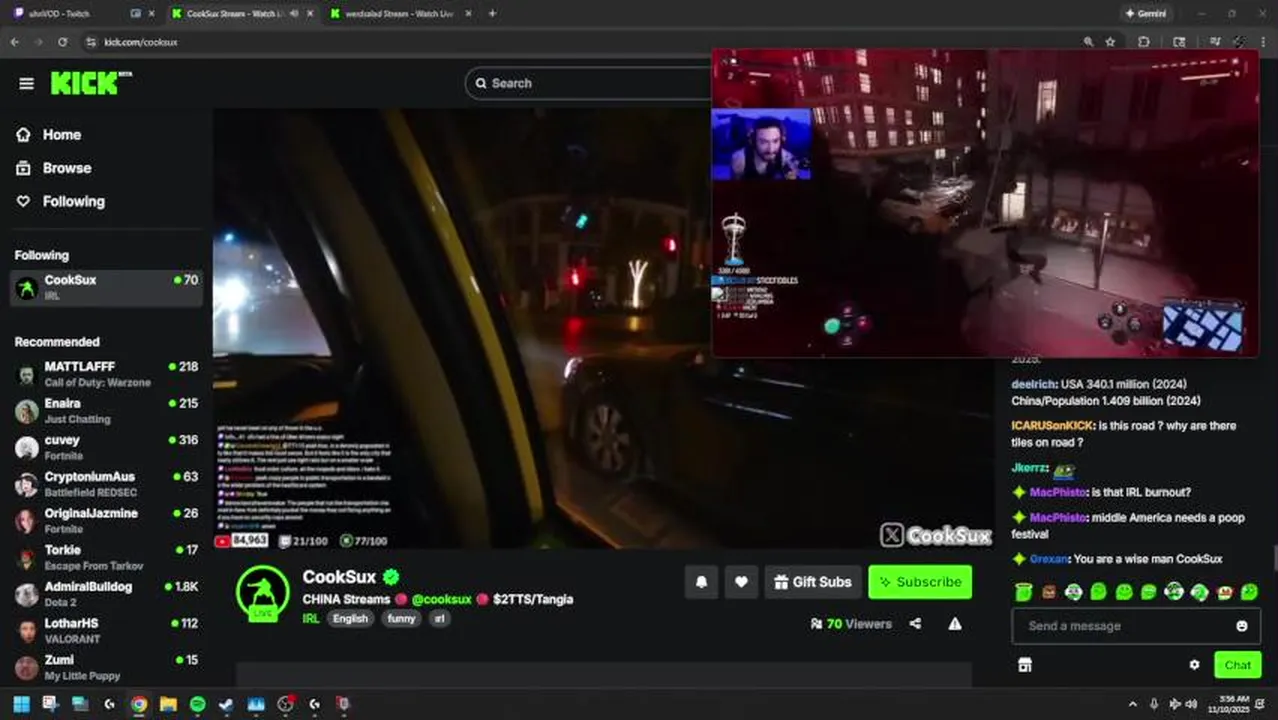Open recommended channel Zumi
Image resolution: width=1278 pixels, height=720 pixels.
coord(106,667)
